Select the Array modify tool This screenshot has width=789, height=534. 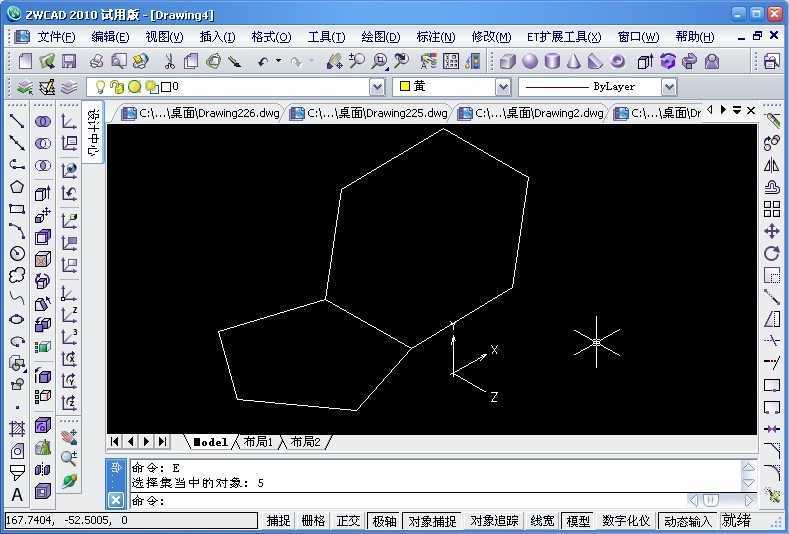coord(771,209)
